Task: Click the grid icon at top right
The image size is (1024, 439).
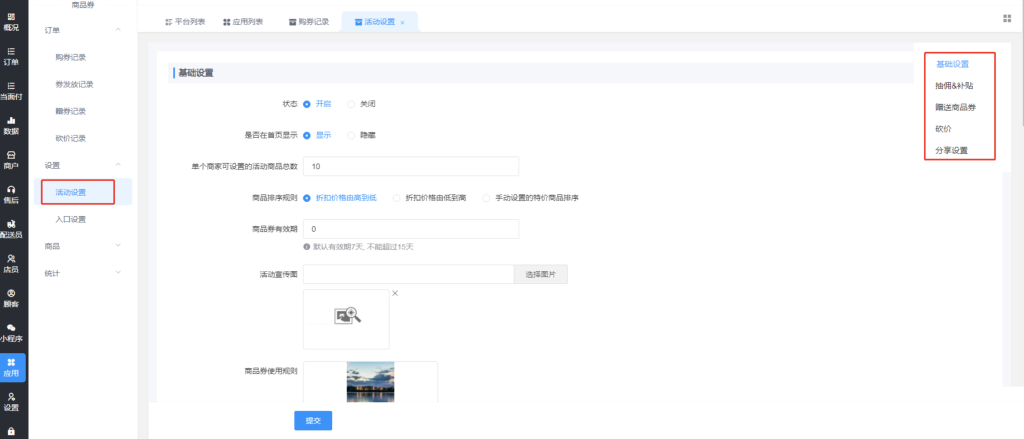Action: click(1006, 18)
